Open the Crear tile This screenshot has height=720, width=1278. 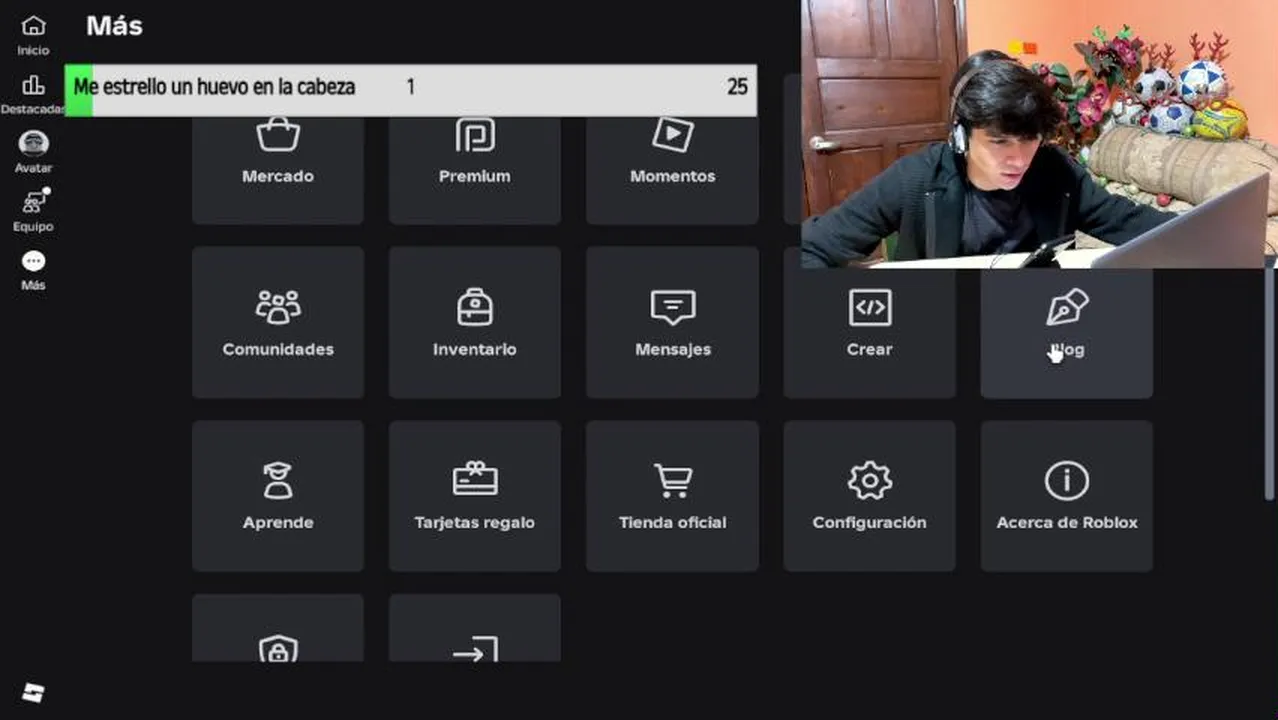[x=869, y=332]
